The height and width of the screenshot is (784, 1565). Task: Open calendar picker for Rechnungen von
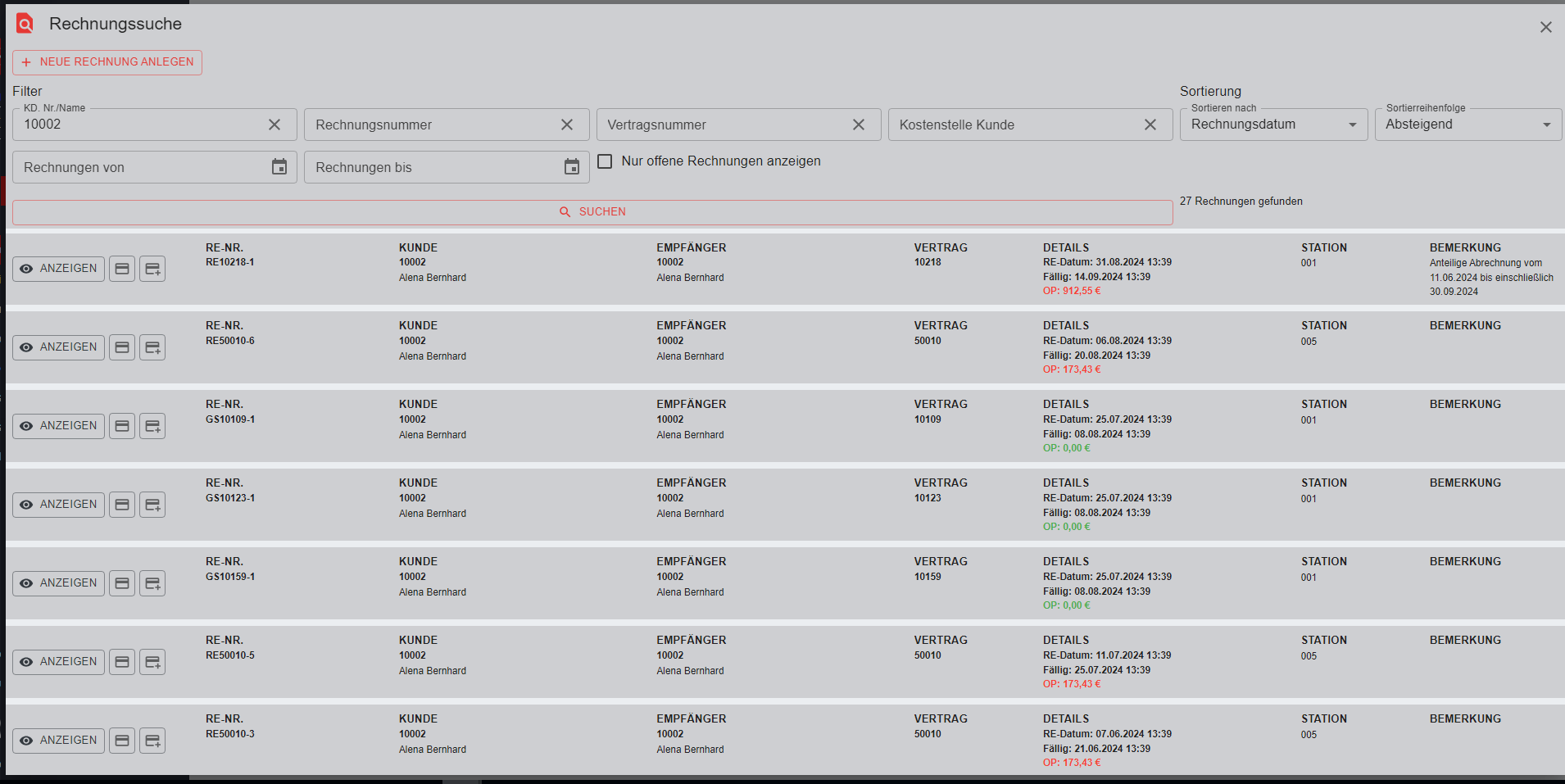[279, 167]
